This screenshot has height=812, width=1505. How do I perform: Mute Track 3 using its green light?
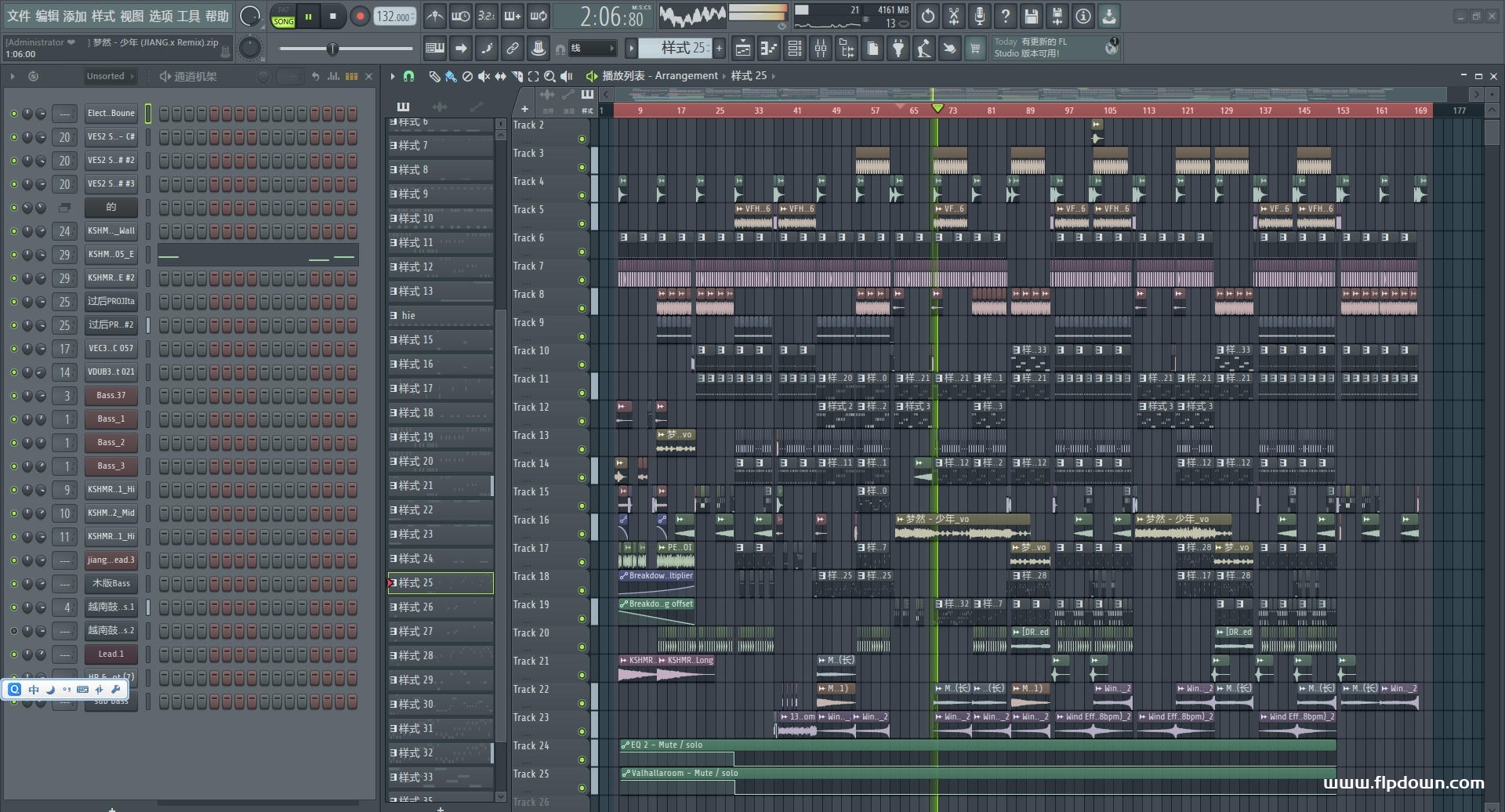point(582,168)
